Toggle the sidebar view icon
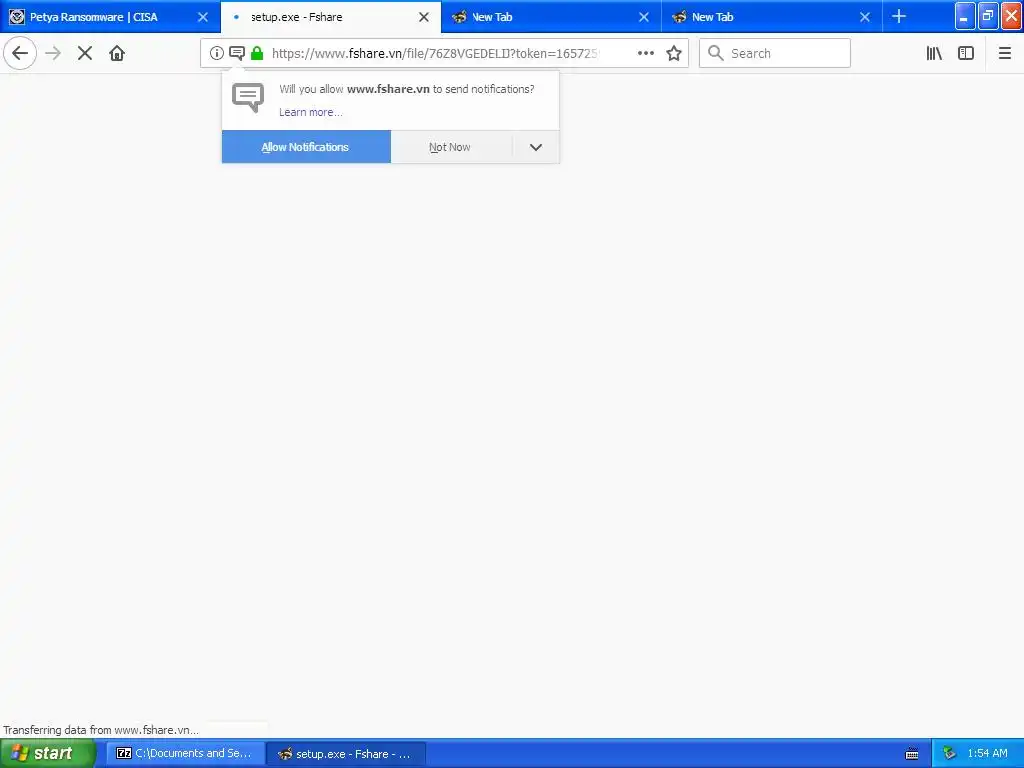The width and height of the screenshot is (1024, 768). tap(966, 53)
